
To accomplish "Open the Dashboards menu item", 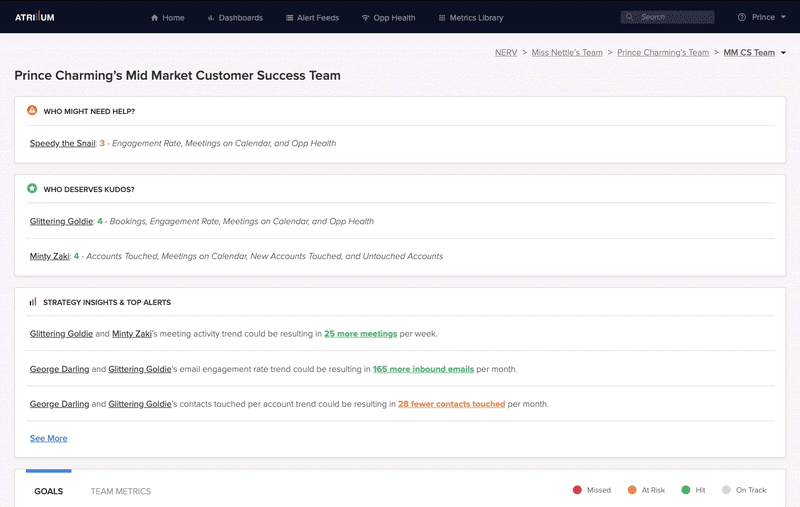I will (x=235, y=18).
